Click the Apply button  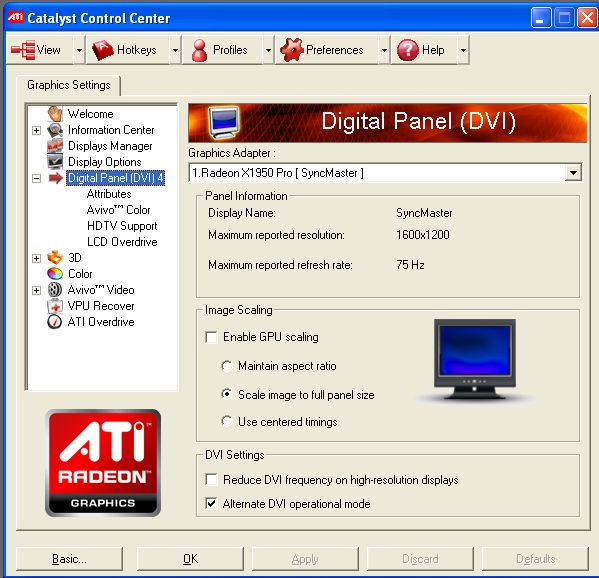click(305, 559)
